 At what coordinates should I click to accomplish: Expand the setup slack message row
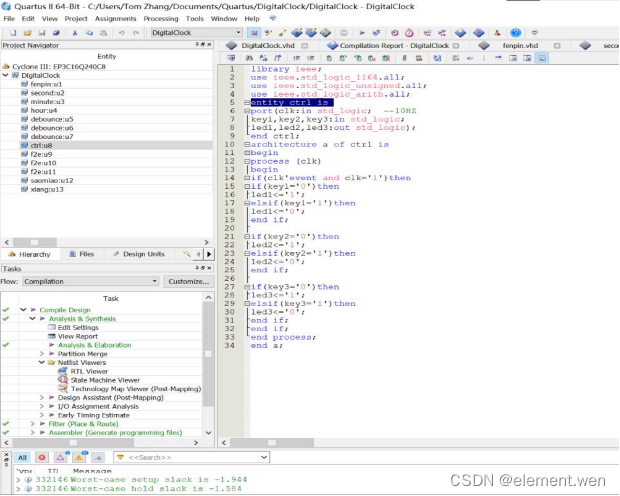18,480
